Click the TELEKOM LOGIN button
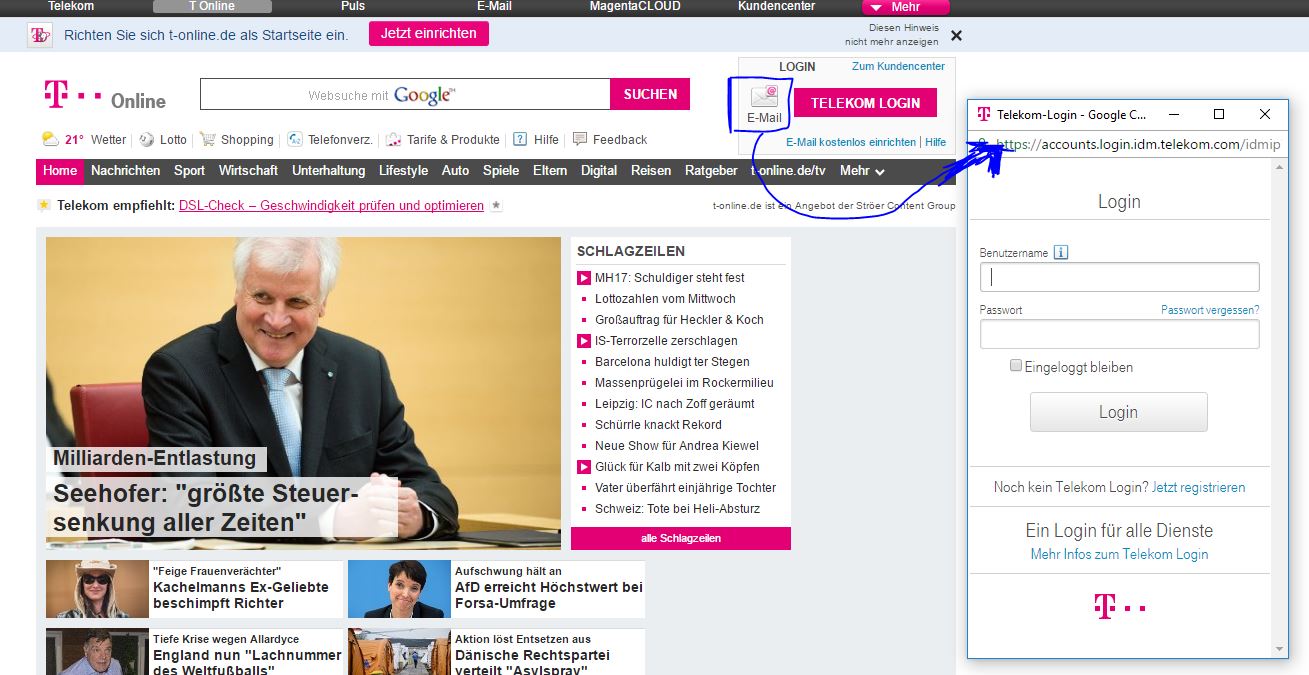The width and height of the screenshot is (1309, 675). click(x=865, y=103)
